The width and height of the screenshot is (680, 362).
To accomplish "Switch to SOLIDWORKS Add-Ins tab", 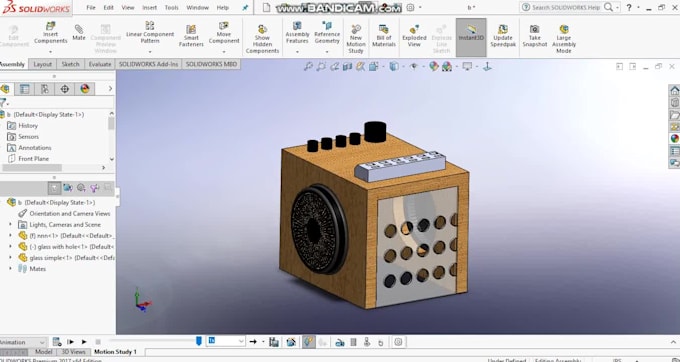I will coord(148,64).
